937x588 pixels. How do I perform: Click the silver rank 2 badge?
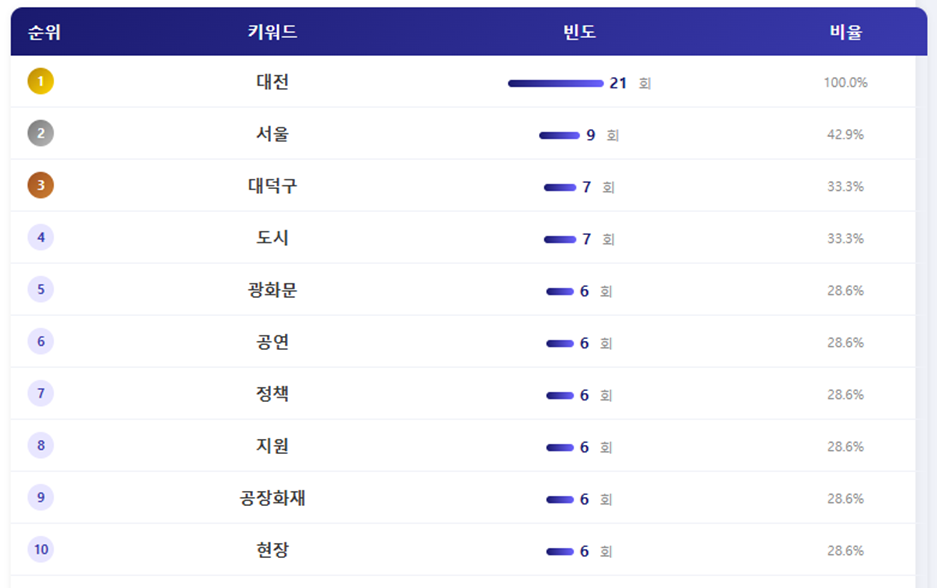(41, 134)
